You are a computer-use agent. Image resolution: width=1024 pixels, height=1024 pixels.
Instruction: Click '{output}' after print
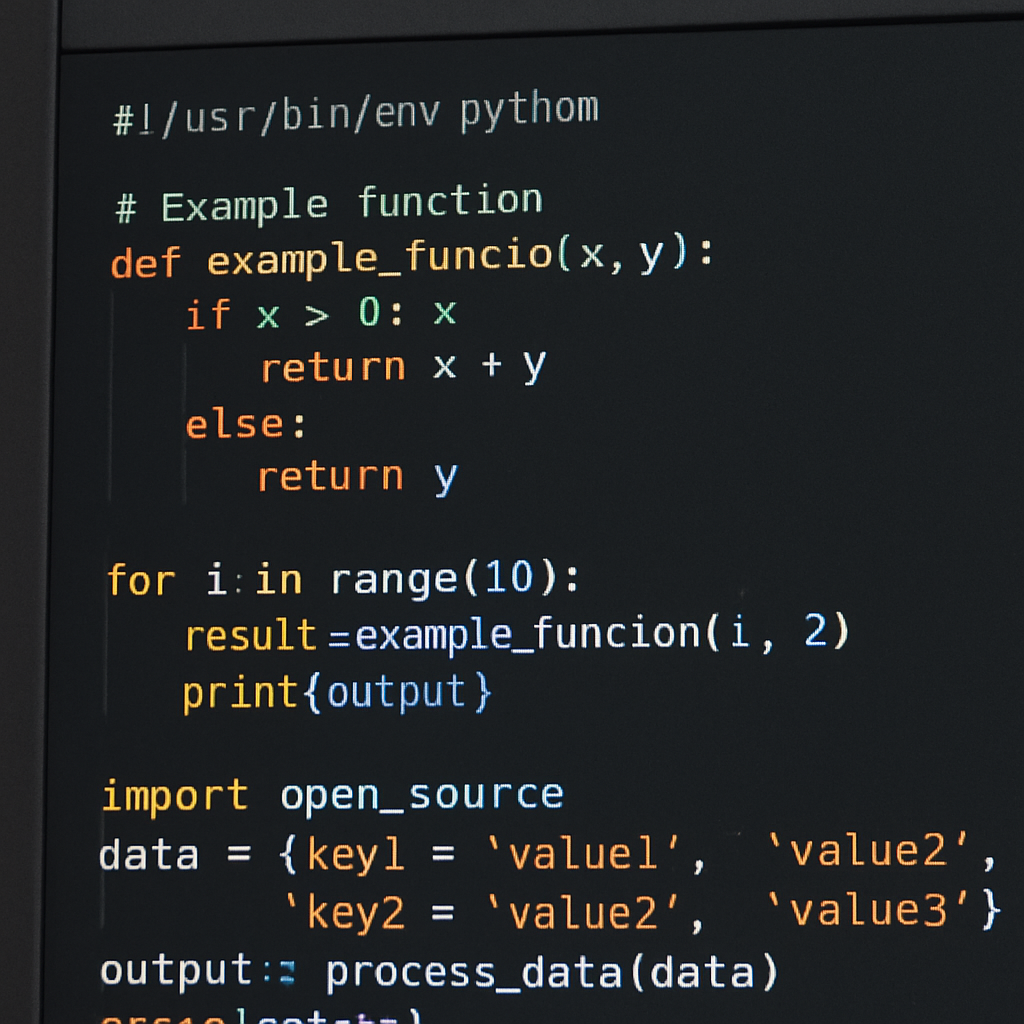[397, 692]
